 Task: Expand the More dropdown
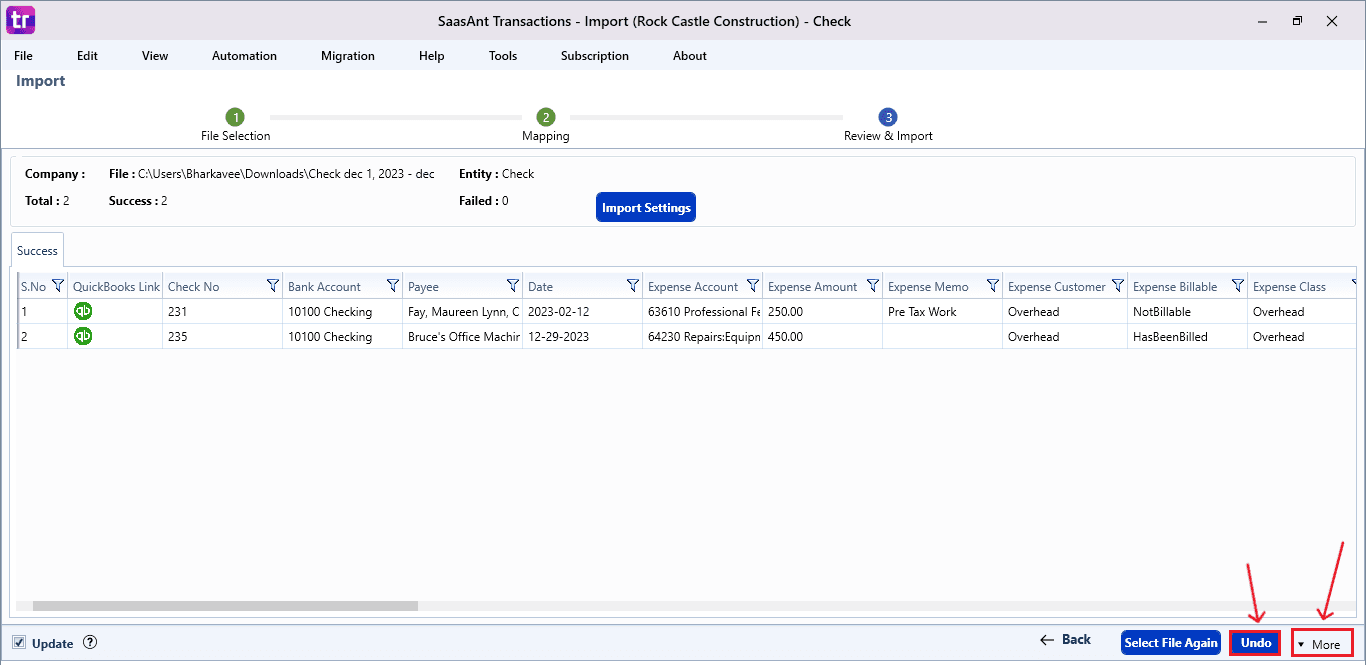tap(1321, 644)
